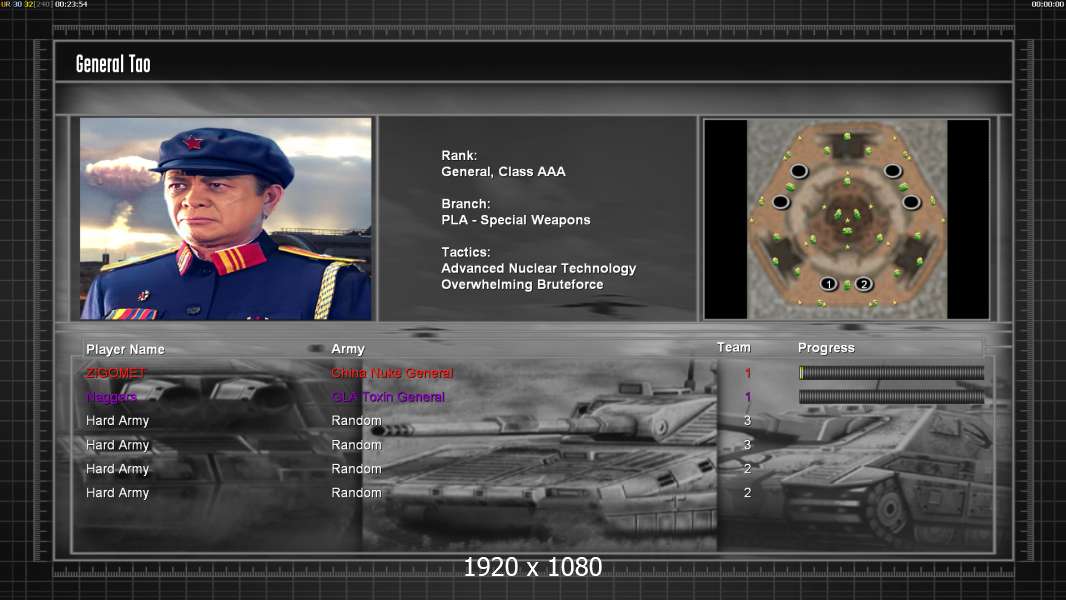Click the "Team" column header
1066x600 pixels.
click(734, 347)
